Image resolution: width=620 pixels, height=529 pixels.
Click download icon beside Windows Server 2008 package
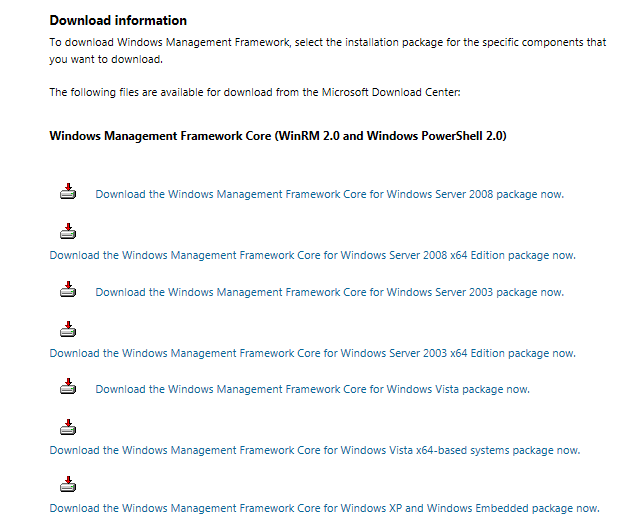[x=68, y=192]
